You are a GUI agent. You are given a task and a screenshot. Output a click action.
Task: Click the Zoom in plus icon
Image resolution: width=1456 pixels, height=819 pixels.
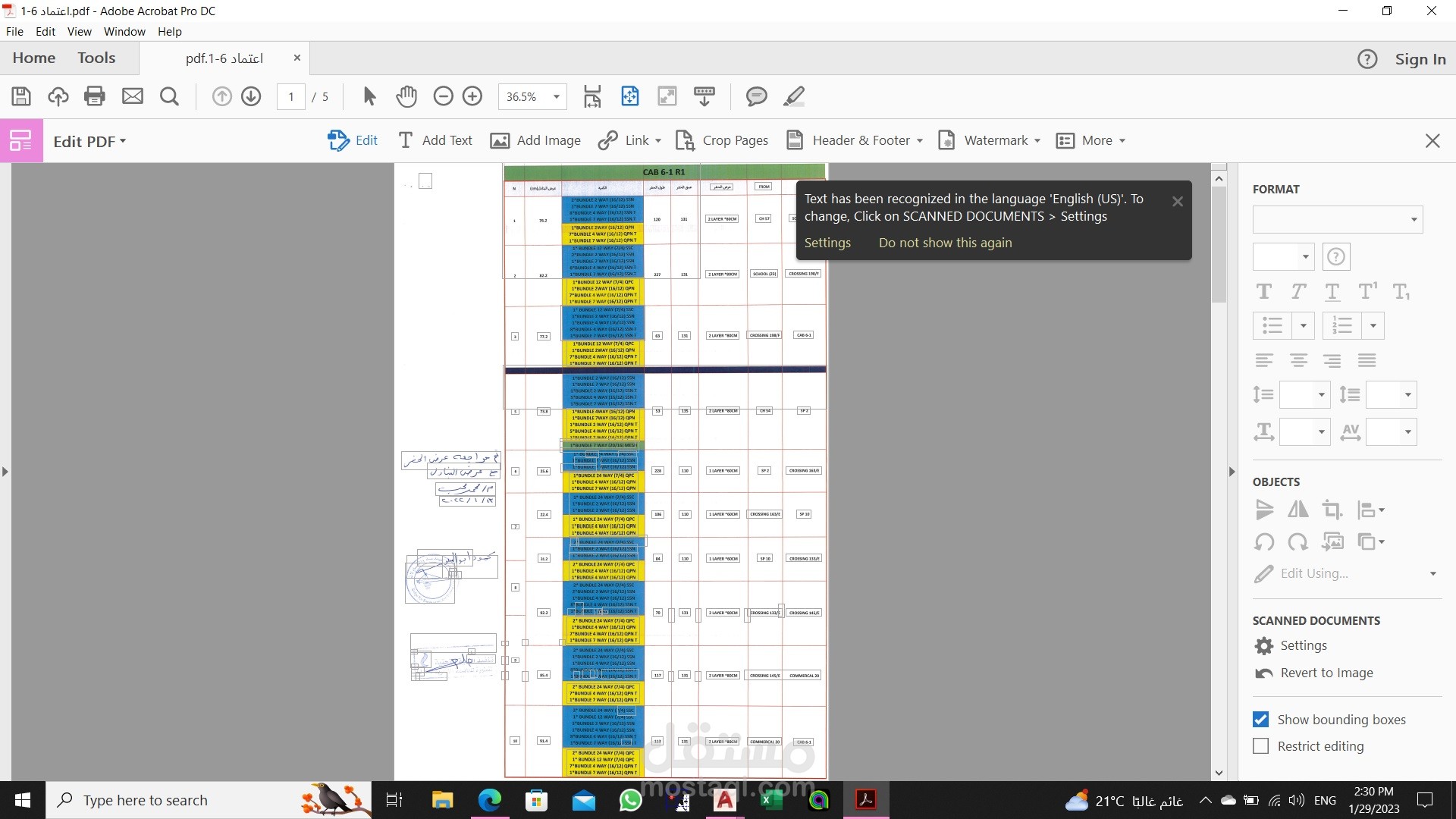tap(472, 96)
